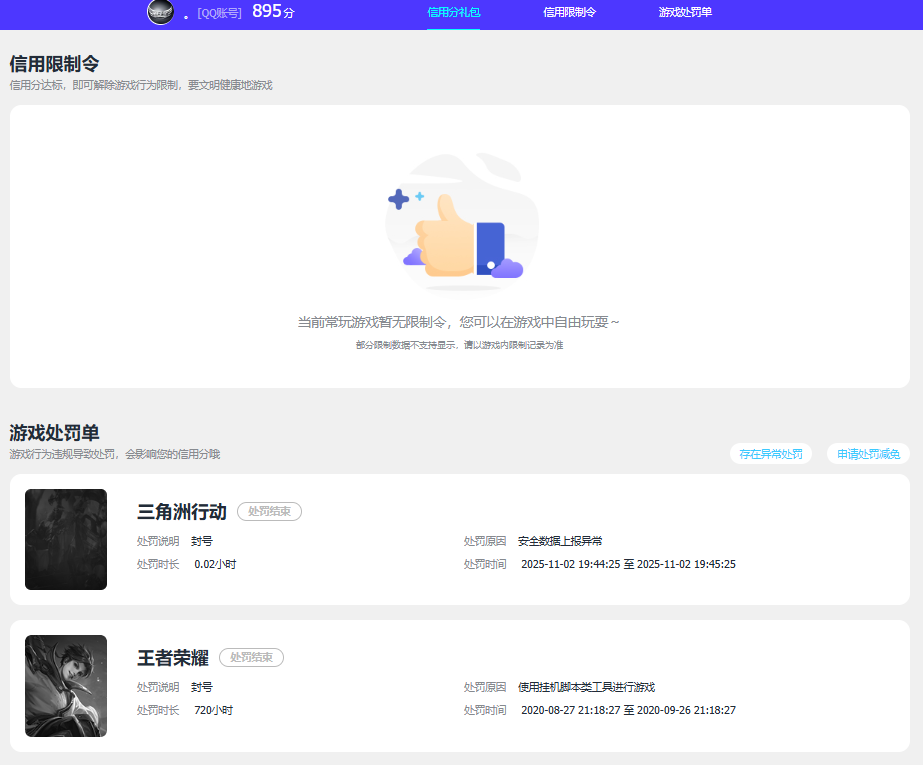Open the 信用分礼包 tab
Viewport: 923px width, 765px height.
click(x=453, y=12)
